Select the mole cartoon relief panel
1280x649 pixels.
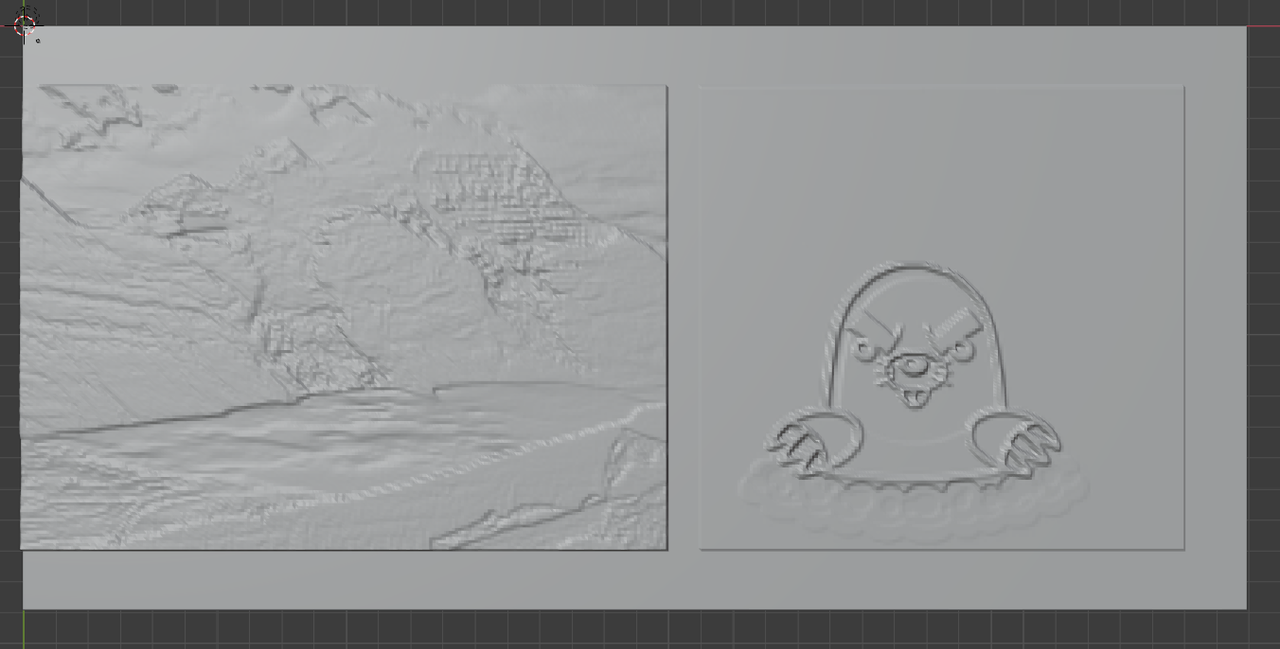click(x=941, y=317)
